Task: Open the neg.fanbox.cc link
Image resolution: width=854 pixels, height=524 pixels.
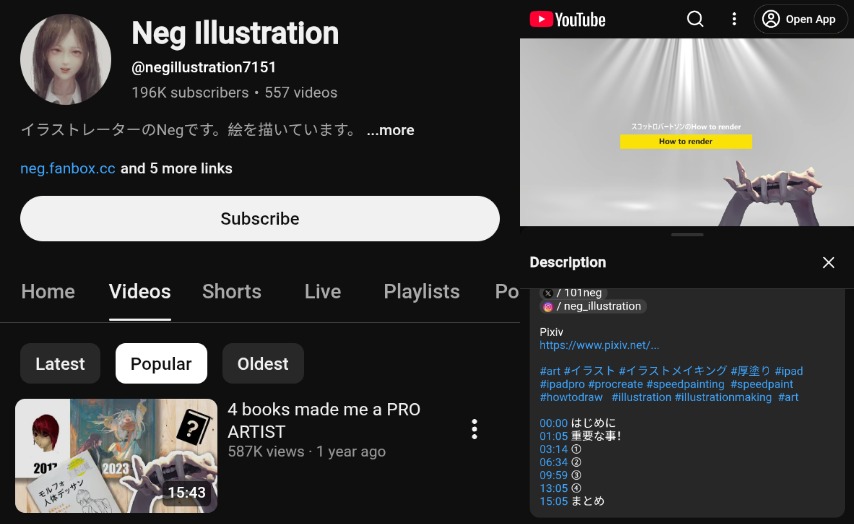Action: click(x=68, y=168)
